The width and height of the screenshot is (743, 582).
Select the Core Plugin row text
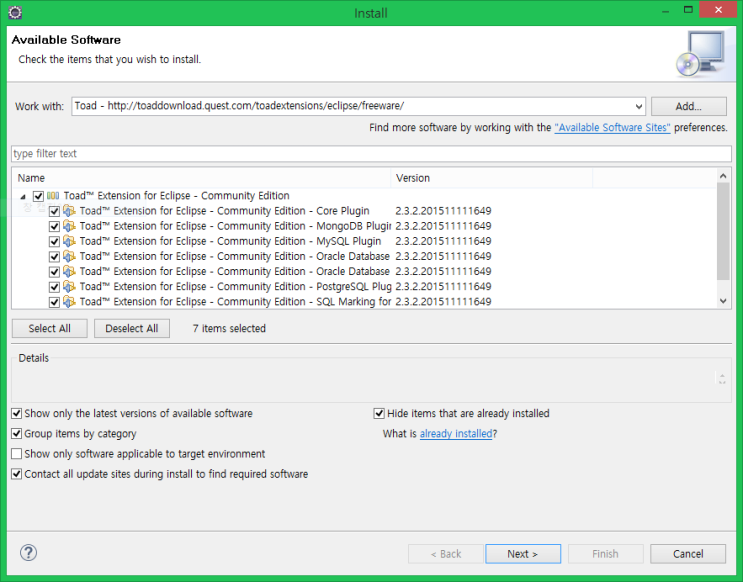224,211
